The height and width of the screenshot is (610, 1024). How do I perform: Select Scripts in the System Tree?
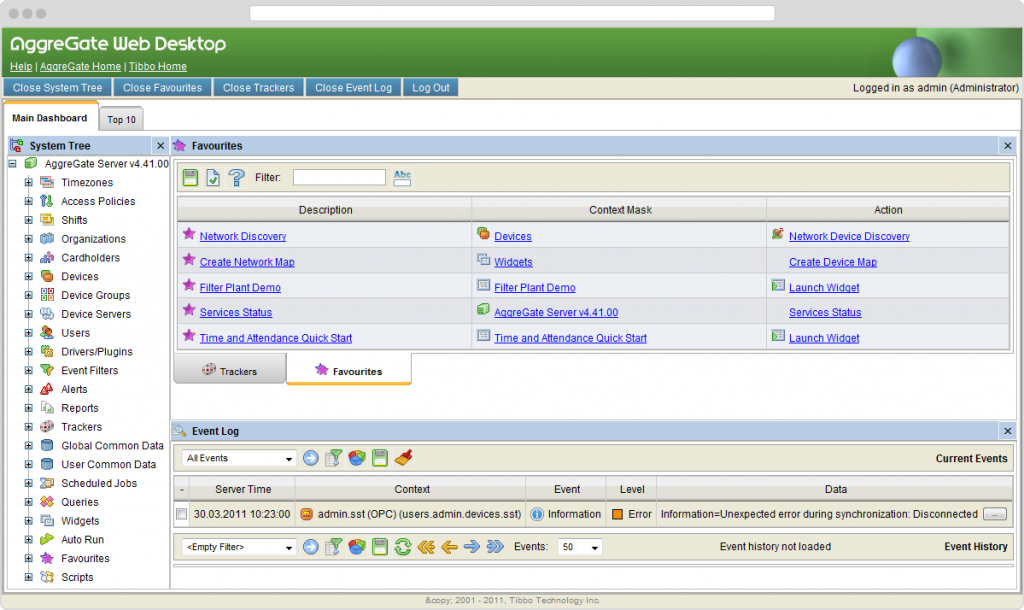(77, 577)
